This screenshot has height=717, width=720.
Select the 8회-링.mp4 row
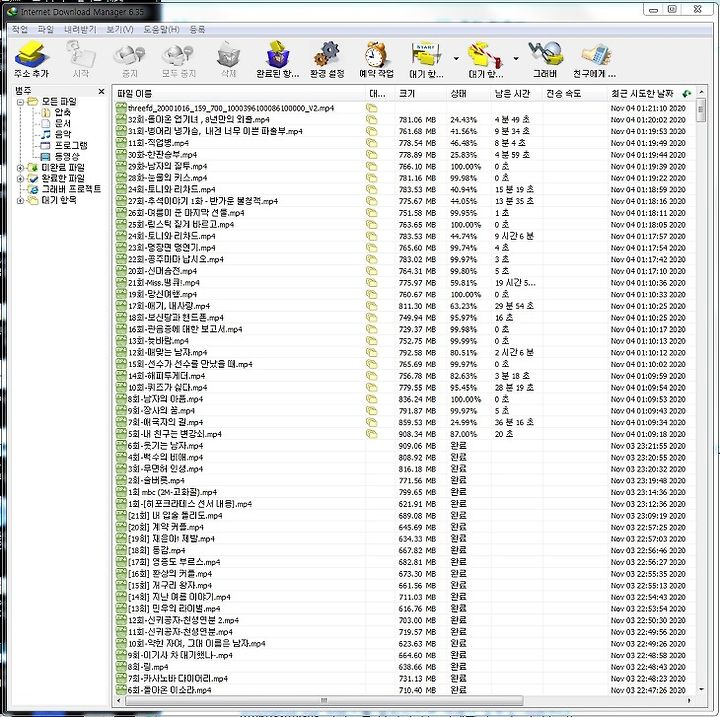pos(404,666)
